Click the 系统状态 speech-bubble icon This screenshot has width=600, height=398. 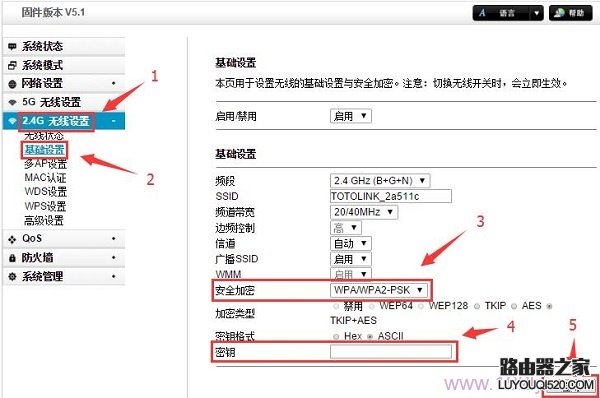pyautogui.click(x=12, y=47)
